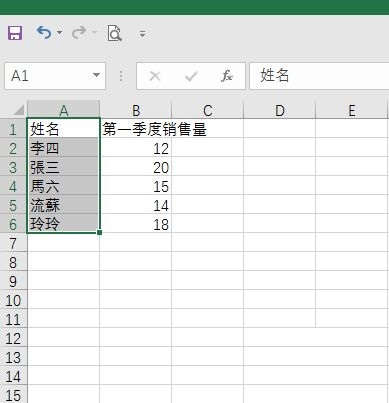Select column A header
Image resolution: width=389 pixels, height=403 pixels.
click(63, 110)
